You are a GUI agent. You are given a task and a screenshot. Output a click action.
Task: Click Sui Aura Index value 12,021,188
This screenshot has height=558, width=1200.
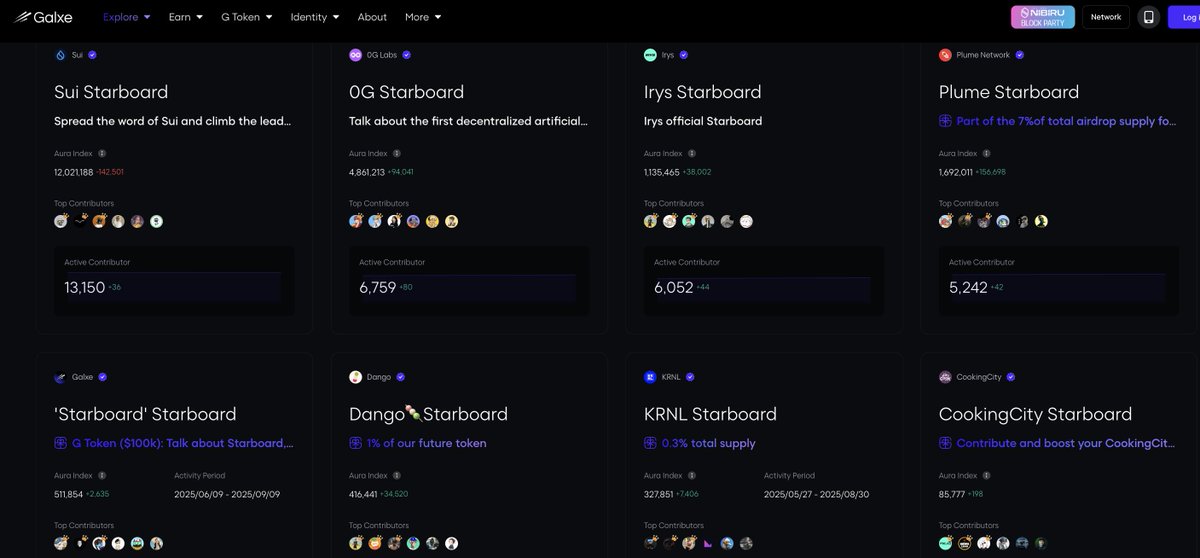pyautogui.click(x=74, y=172)
